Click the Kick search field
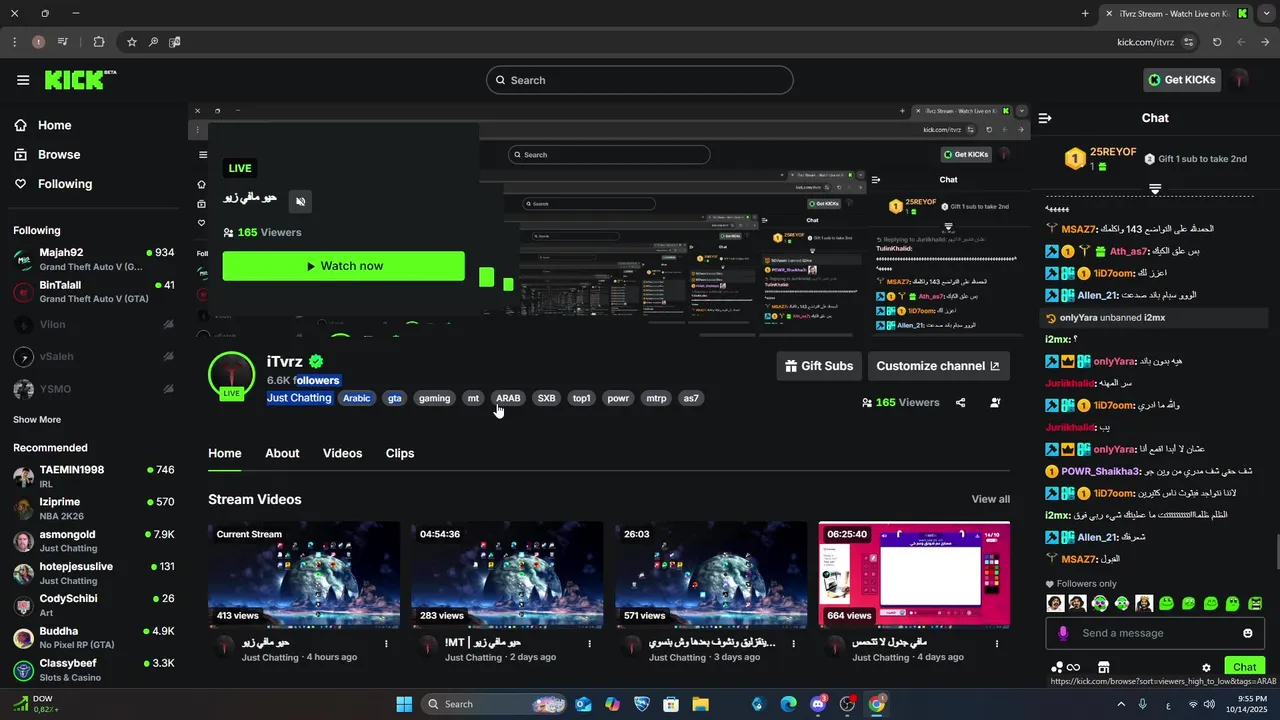This screenshot has height=720, width=1280. pyautogui.click(x=640, y=80)
